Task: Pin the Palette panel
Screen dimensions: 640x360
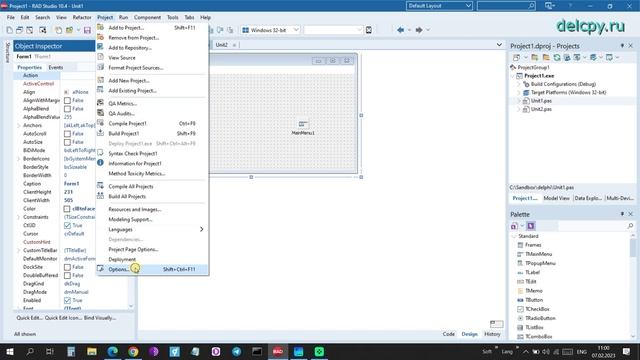Action: click(x=622, y=214)
